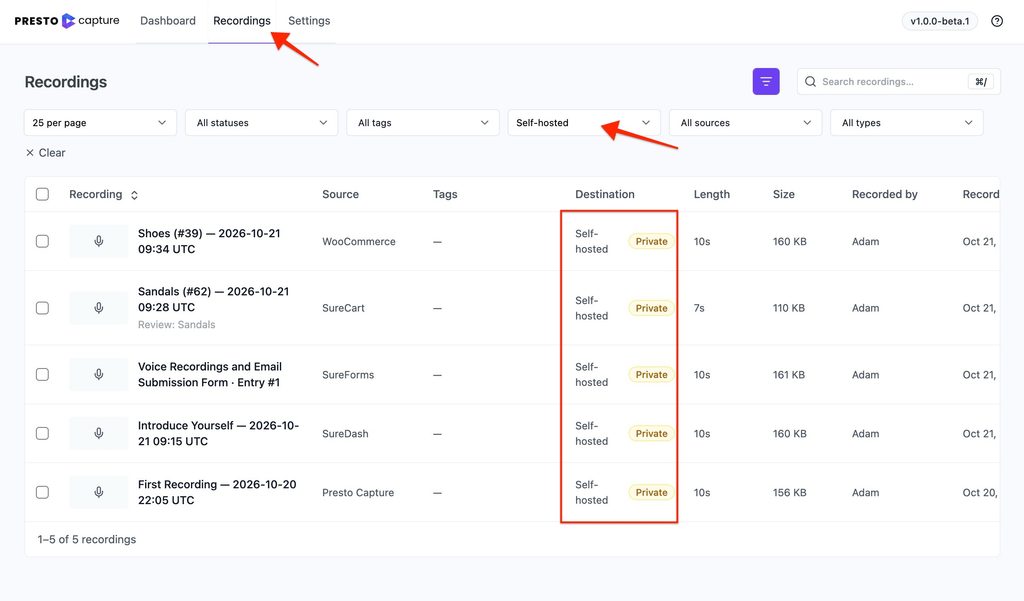Click the search magnifier icon

tap(810, 82)
